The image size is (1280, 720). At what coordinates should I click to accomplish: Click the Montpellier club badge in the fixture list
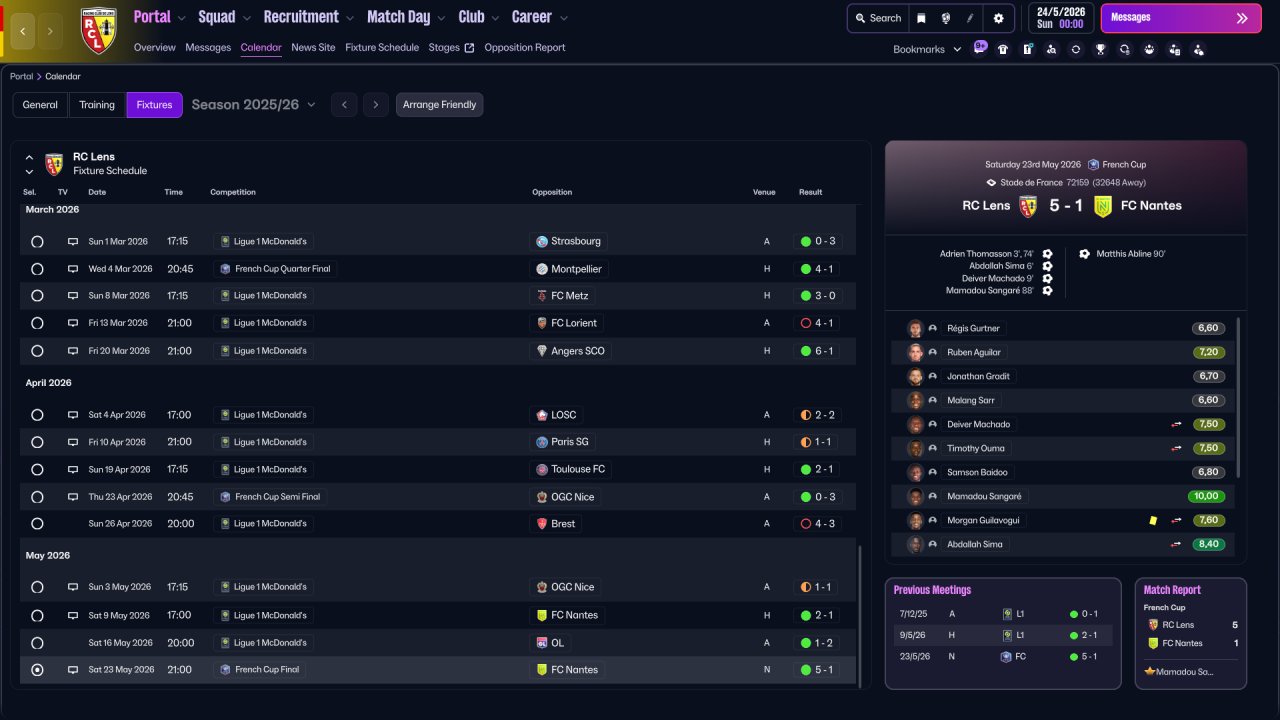coord(542,269)
